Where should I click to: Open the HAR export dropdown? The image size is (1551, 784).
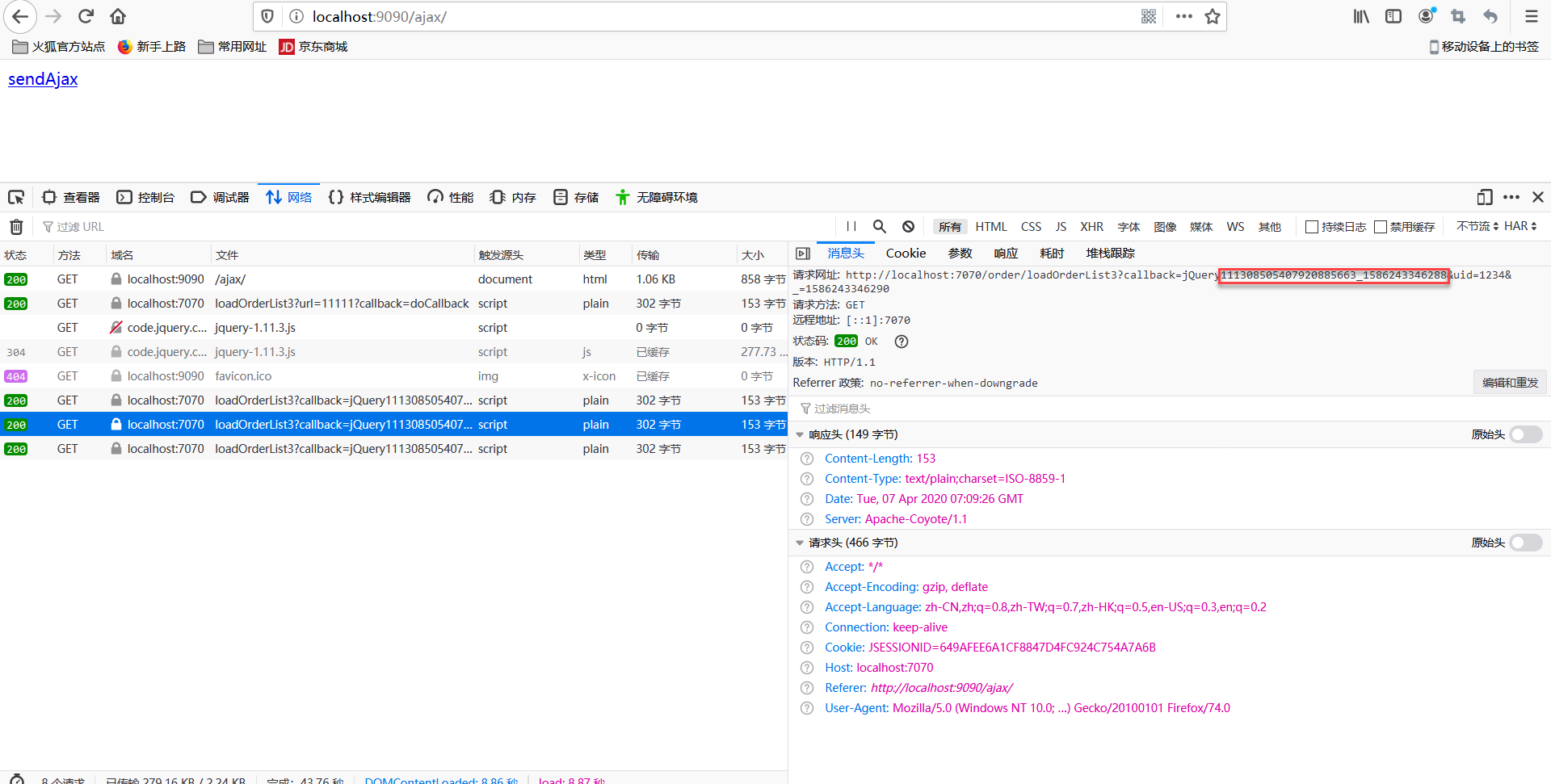1520,226
